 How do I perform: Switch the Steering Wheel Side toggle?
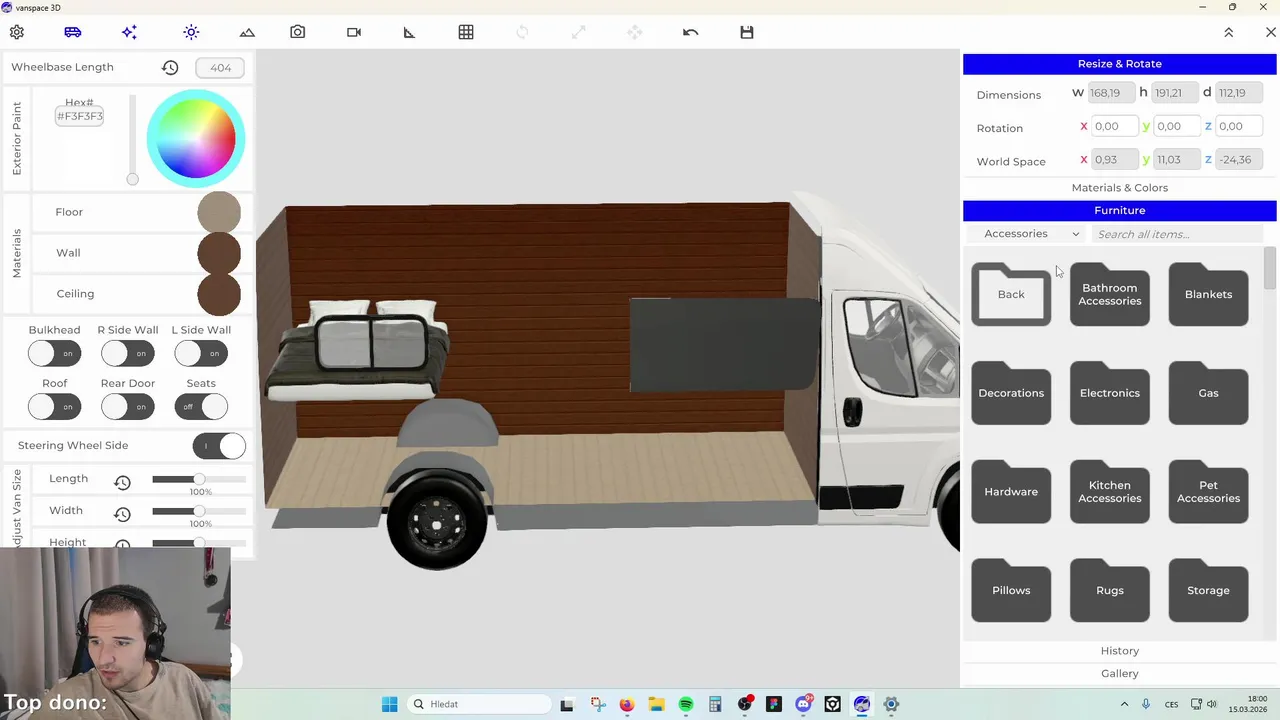tap(218, 446)
